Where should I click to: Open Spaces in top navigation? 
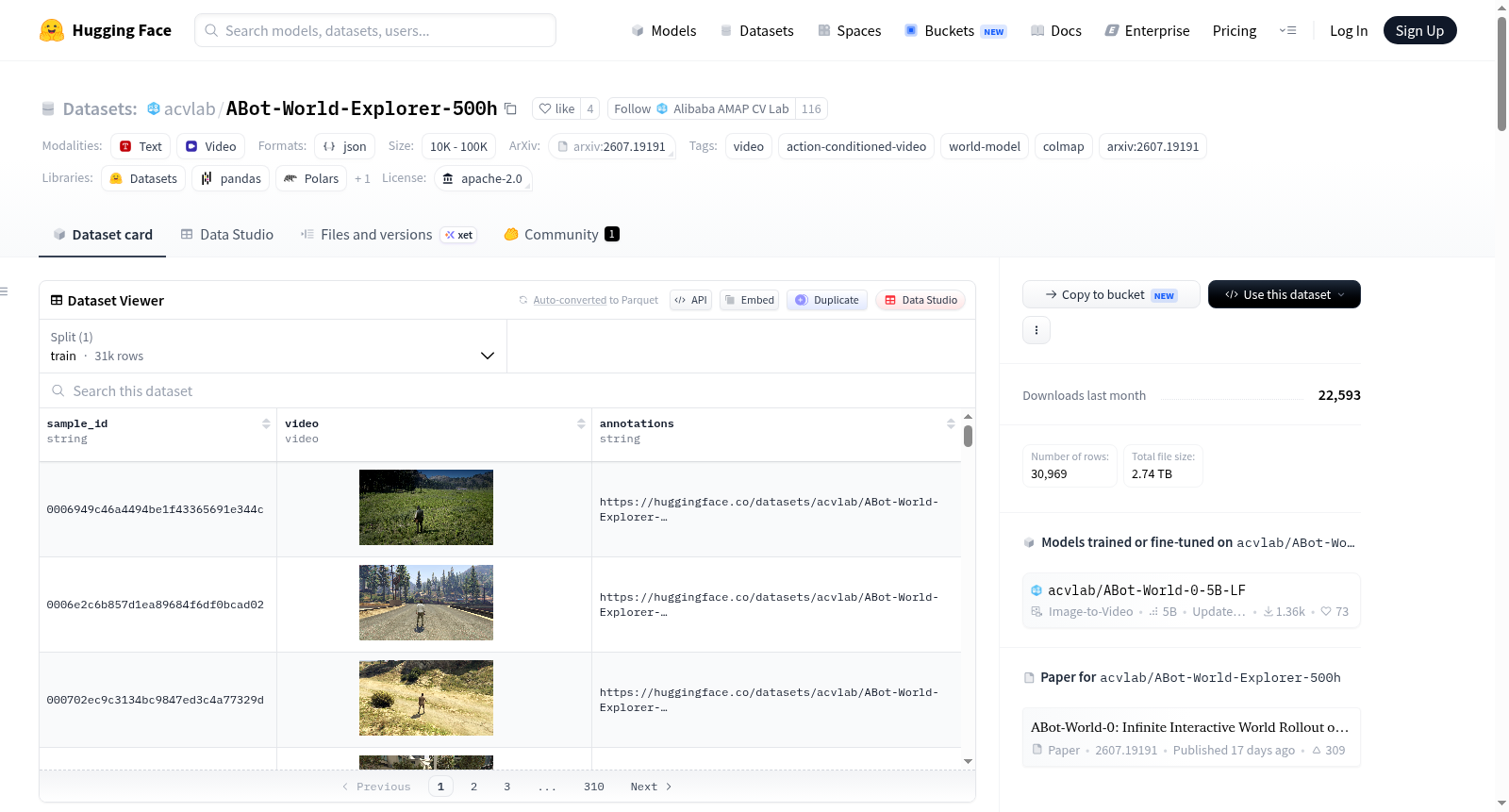849,30
